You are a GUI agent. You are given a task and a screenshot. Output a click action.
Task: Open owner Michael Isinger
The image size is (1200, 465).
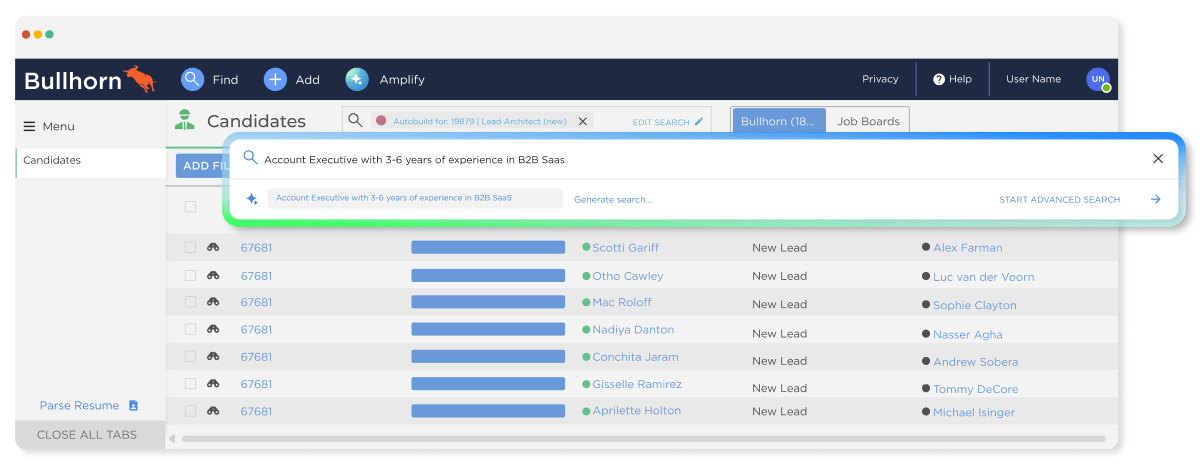coord(973,413)
